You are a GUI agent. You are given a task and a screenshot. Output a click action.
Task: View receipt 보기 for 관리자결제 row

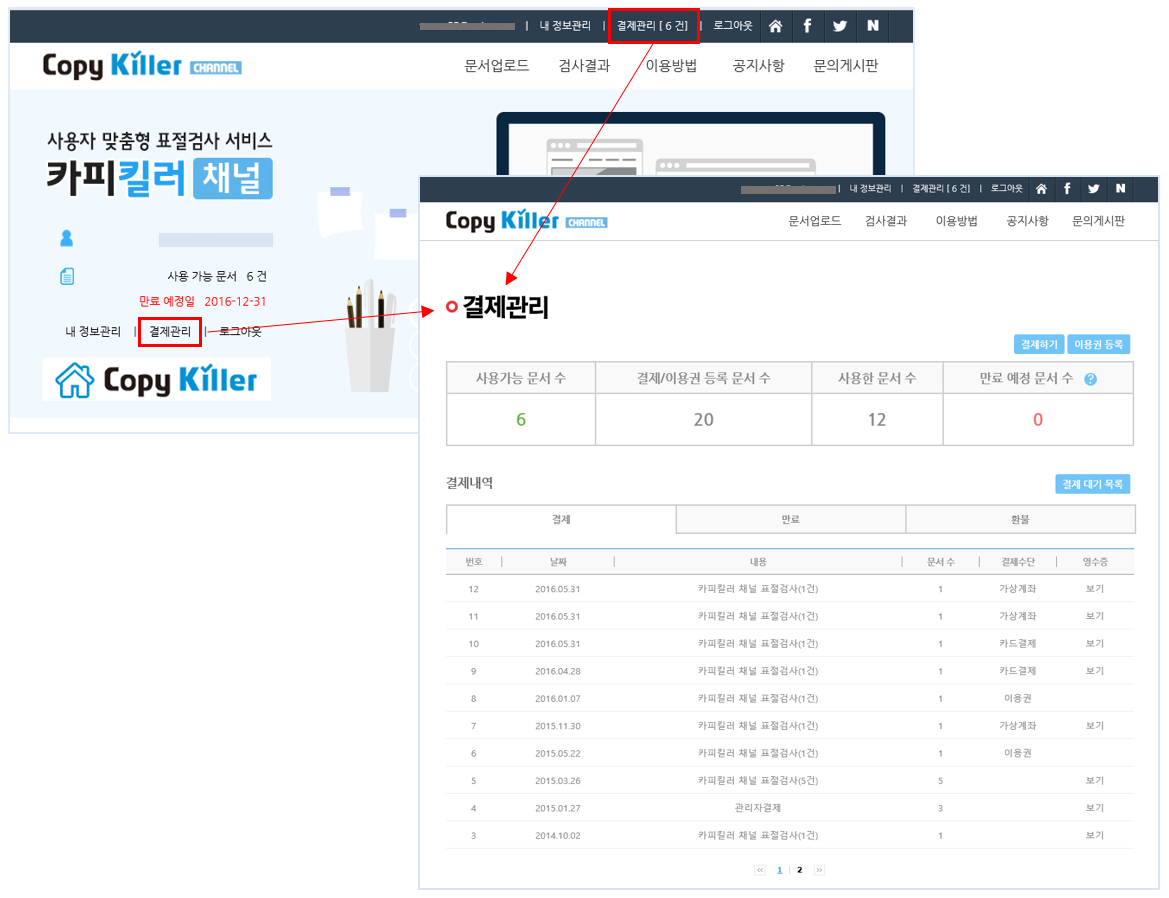coord(1094,808)
